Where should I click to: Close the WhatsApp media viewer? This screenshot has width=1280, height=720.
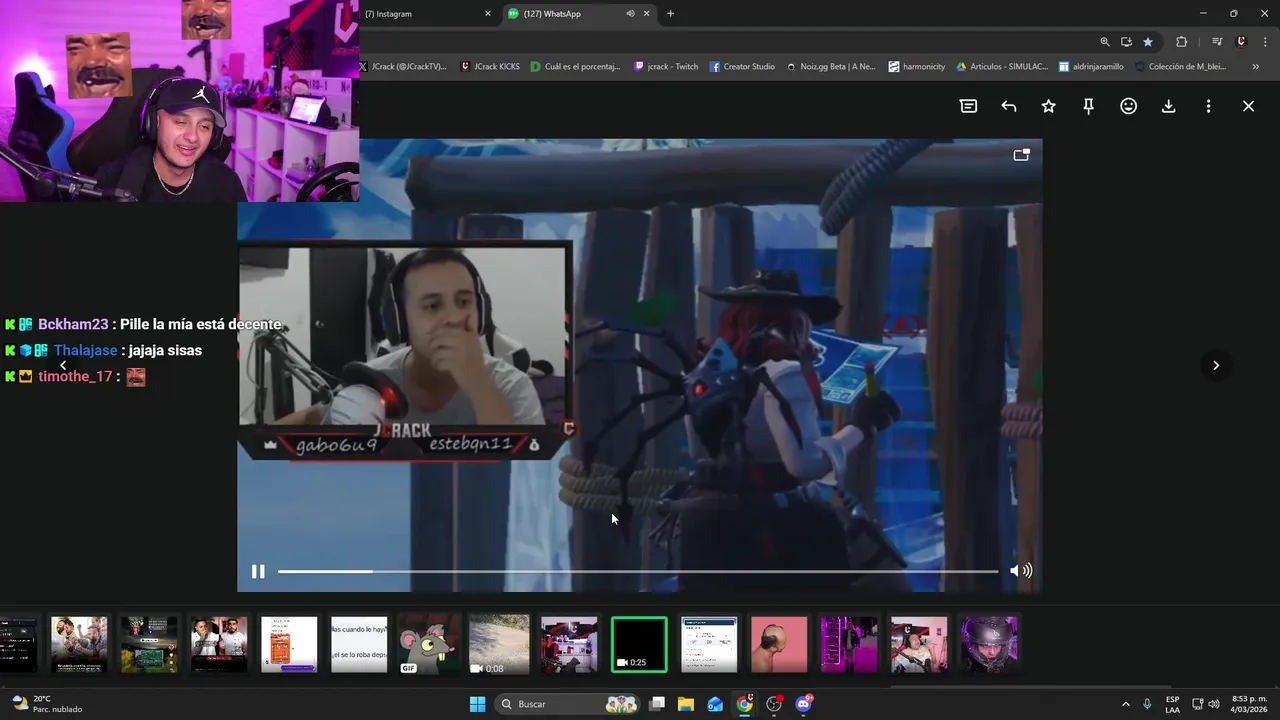click(1248, 106)
